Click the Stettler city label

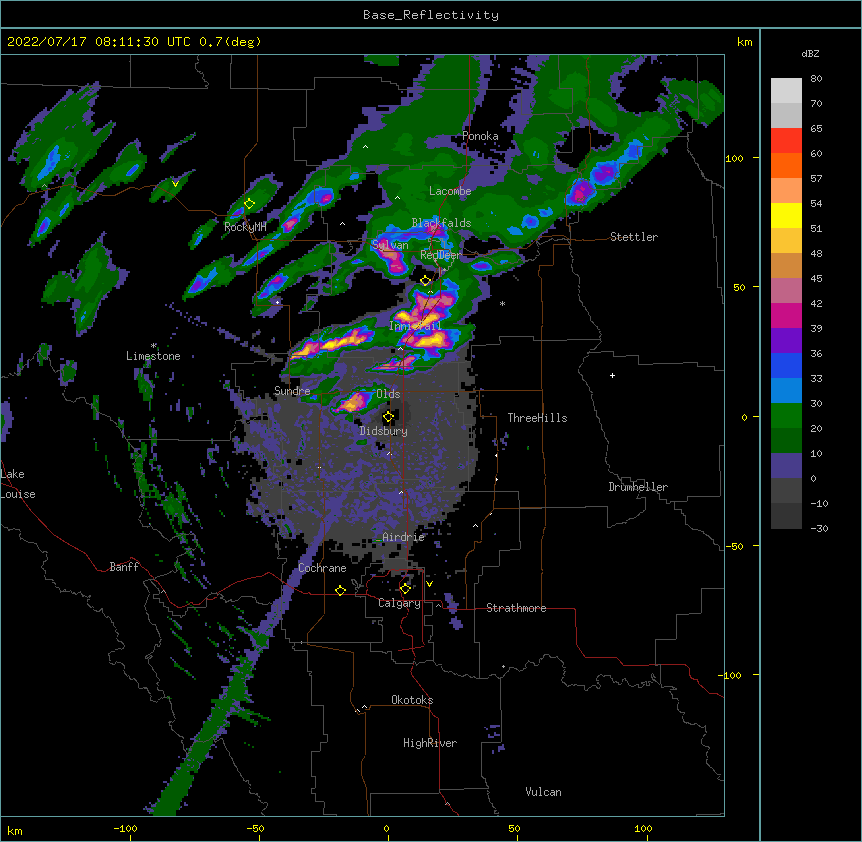tap(634, 237)
